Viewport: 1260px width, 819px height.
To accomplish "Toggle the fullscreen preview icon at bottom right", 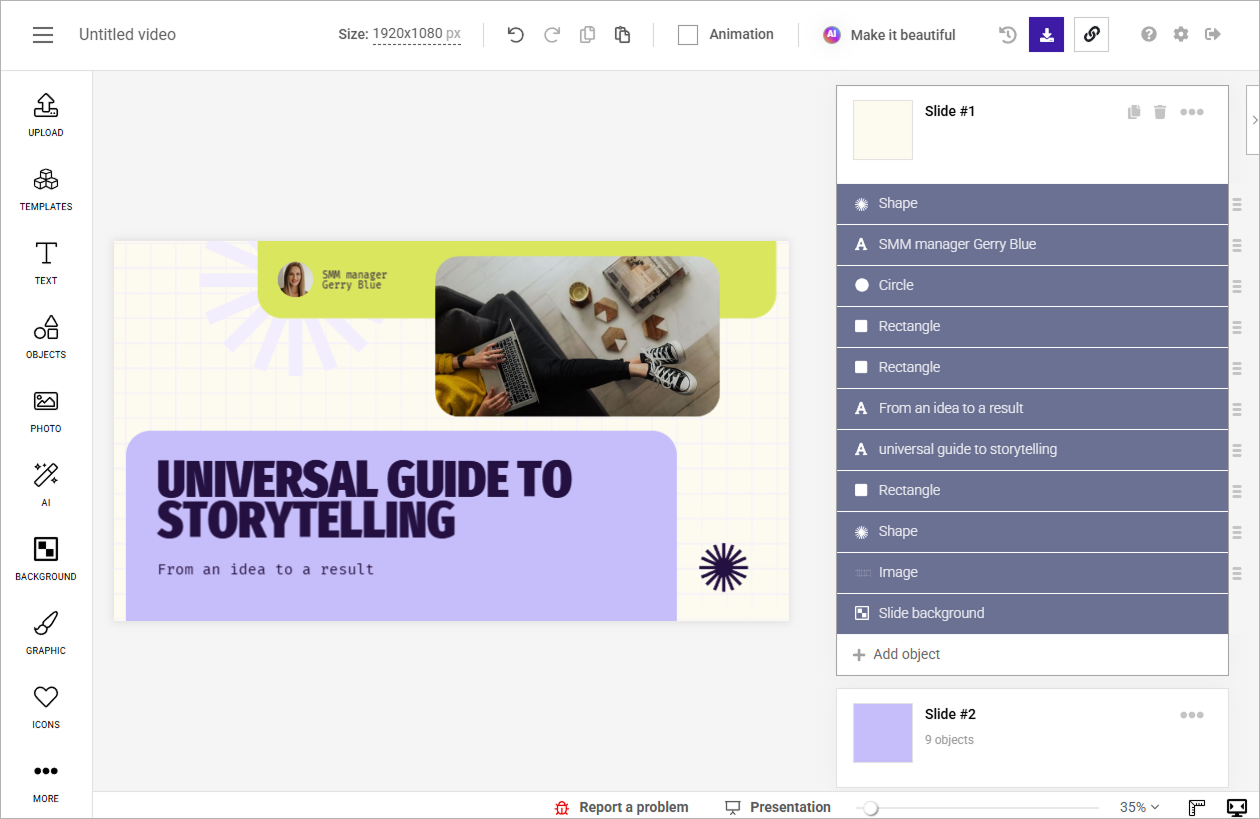I will click(x=1236, y=807).
